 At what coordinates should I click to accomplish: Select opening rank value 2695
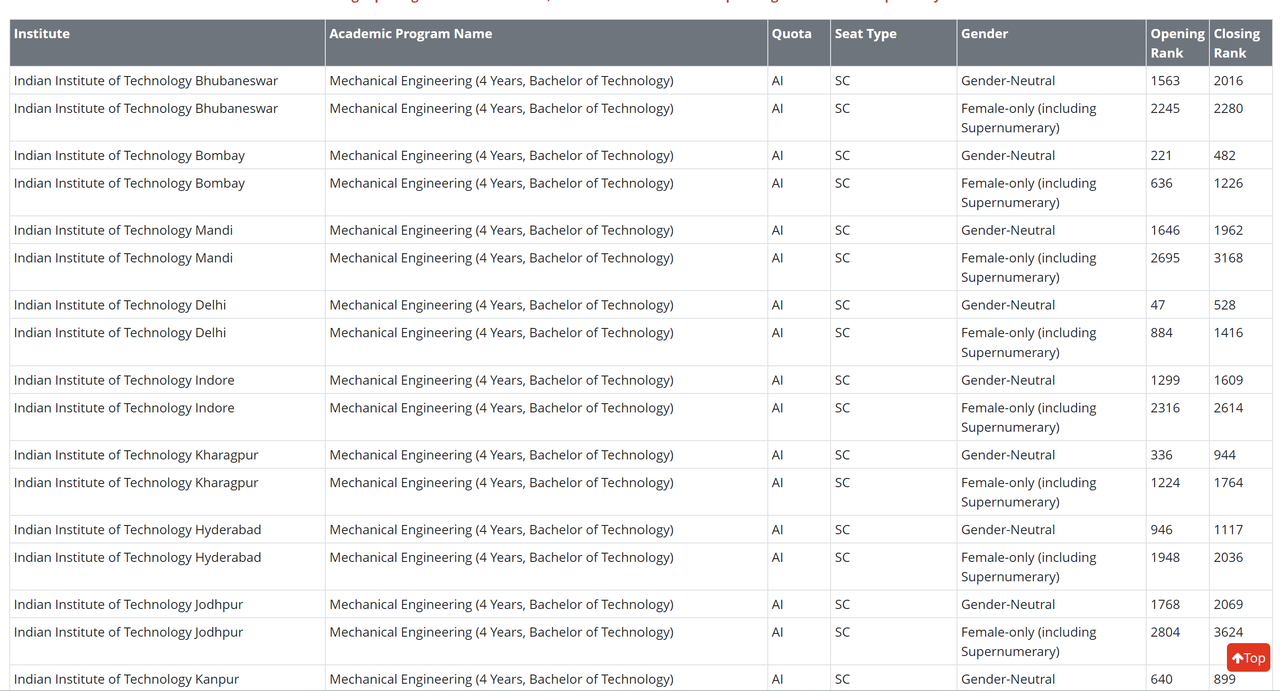1165,258
